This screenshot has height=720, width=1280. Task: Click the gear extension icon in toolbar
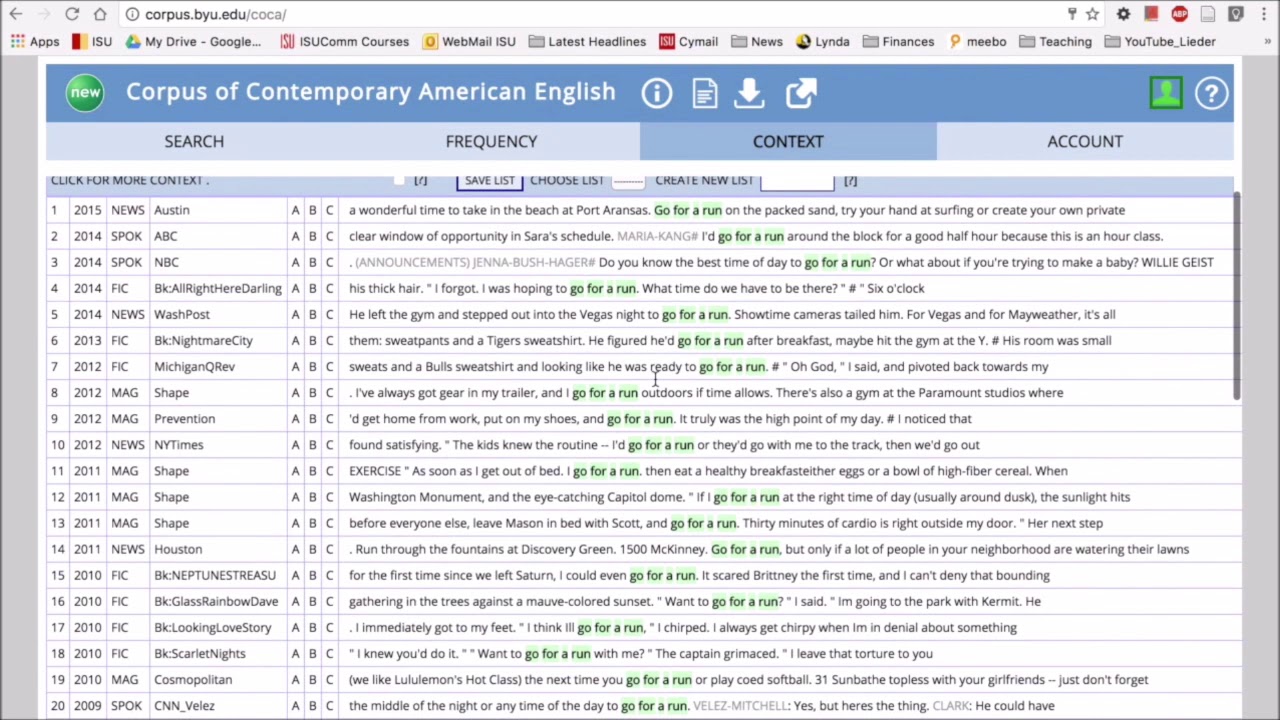[x=1124, y=14]
